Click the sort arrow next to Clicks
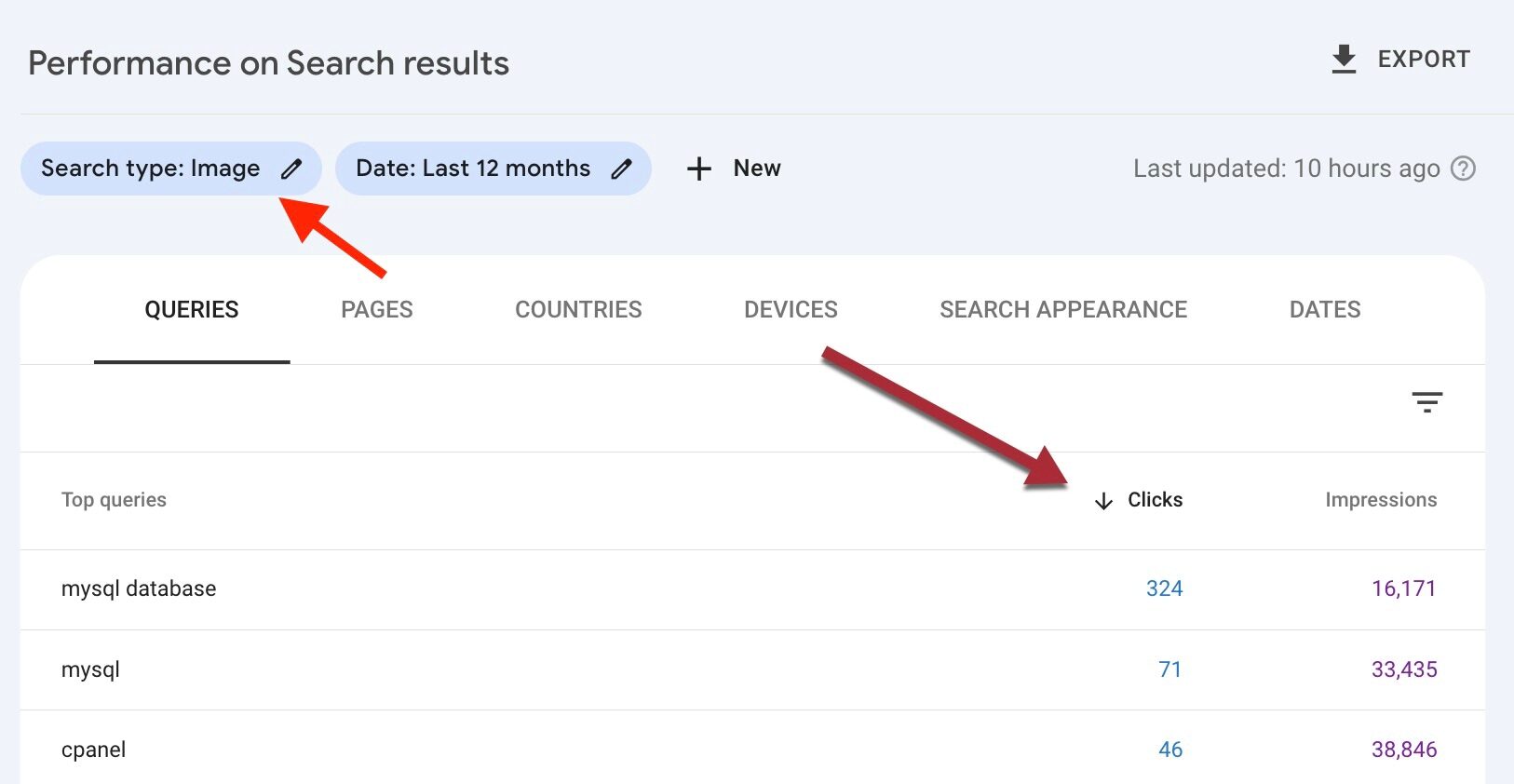The height and width of the screenshot is (784, 1514). click(x=1103, y=501)
